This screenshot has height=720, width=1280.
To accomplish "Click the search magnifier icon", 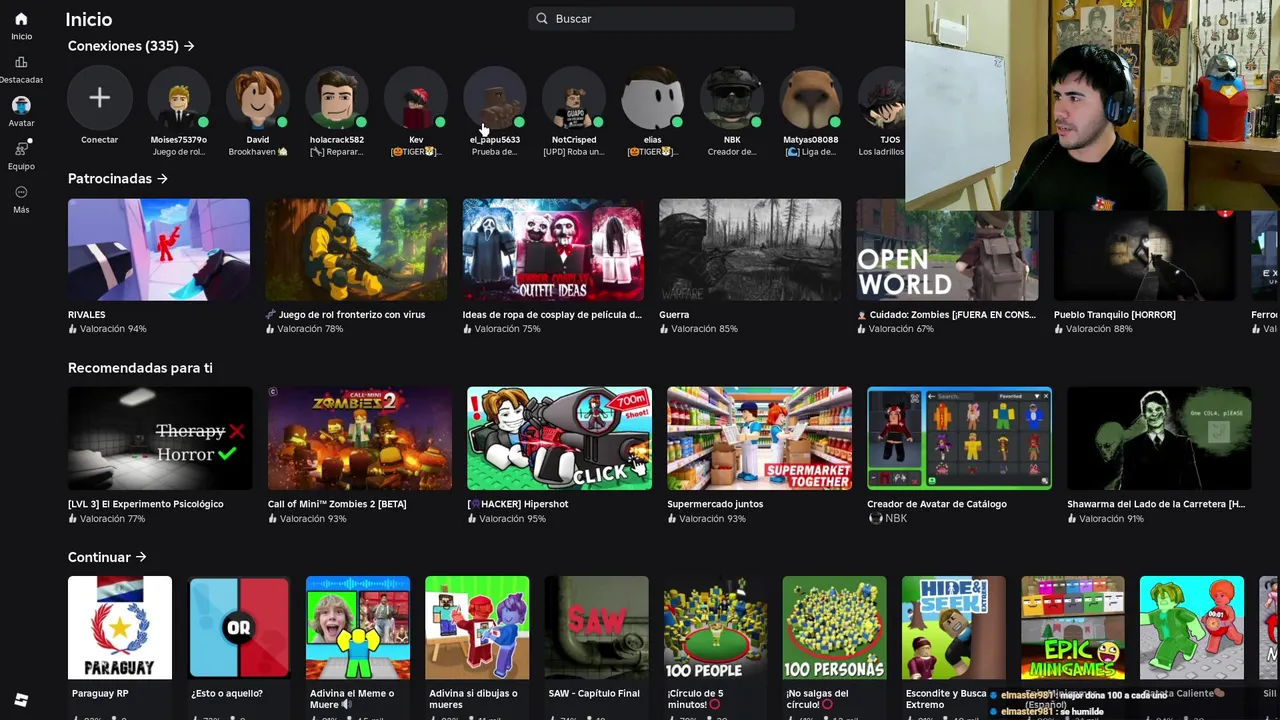I will click(542, 18).
